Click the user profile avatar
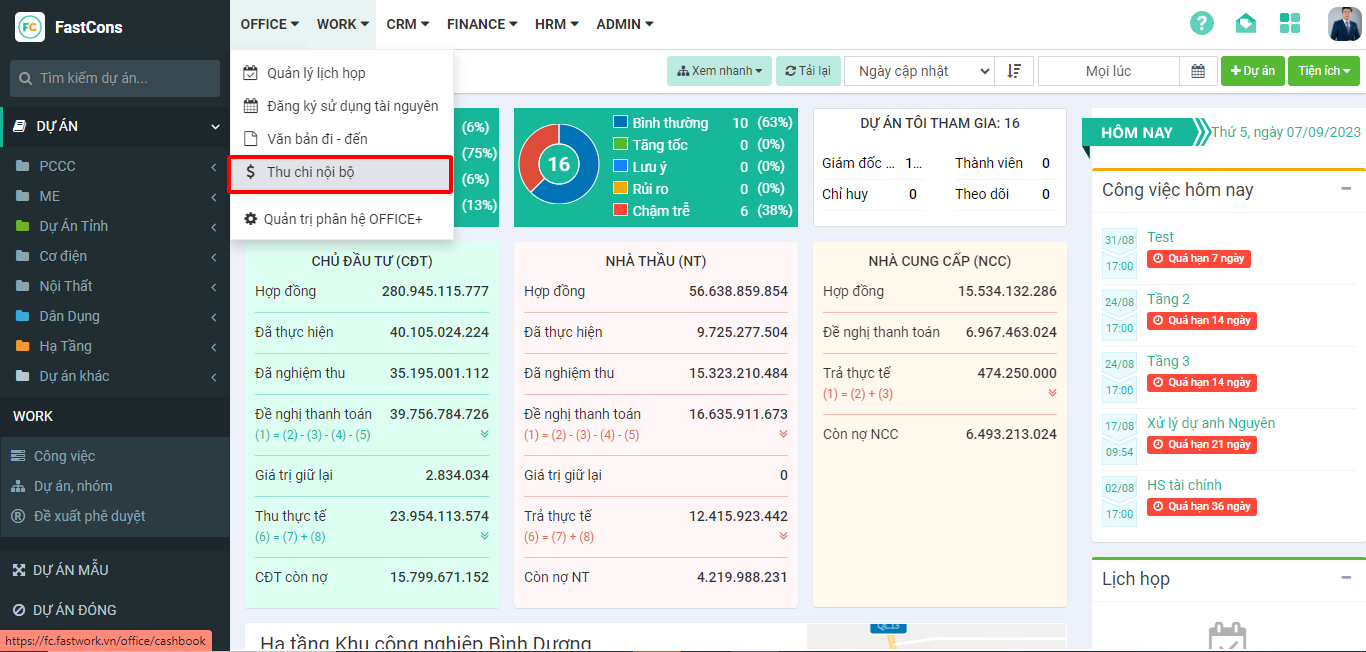 [x=1344, y=24]
